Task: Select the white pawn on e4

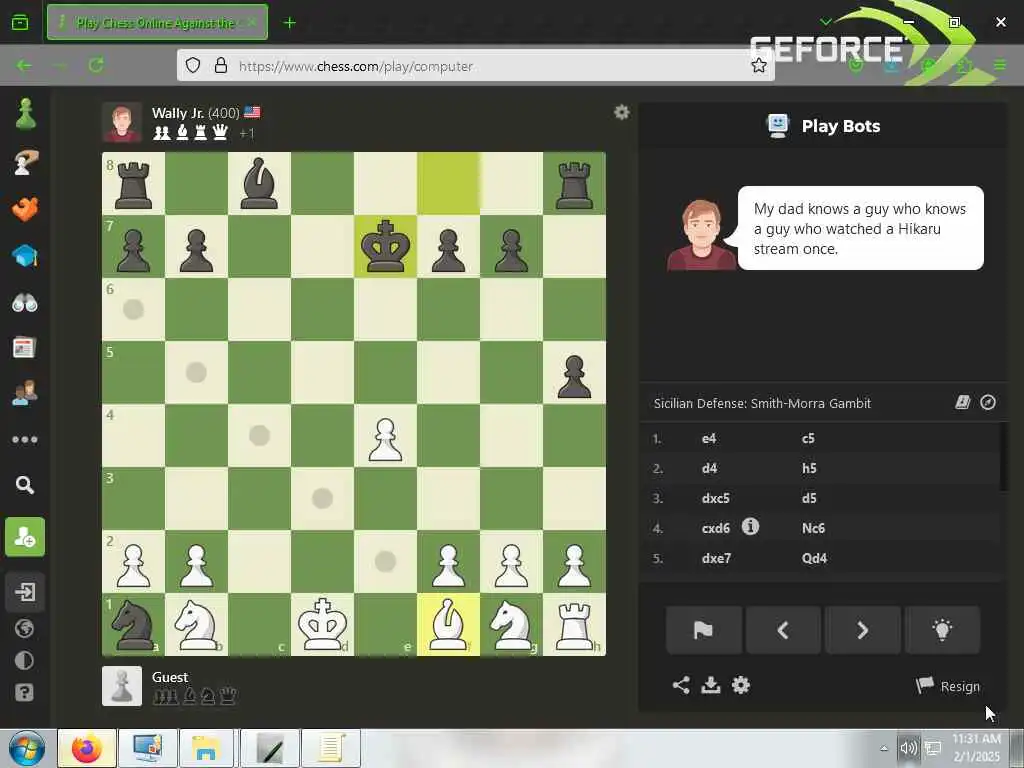Action: (x=385, y=436)
